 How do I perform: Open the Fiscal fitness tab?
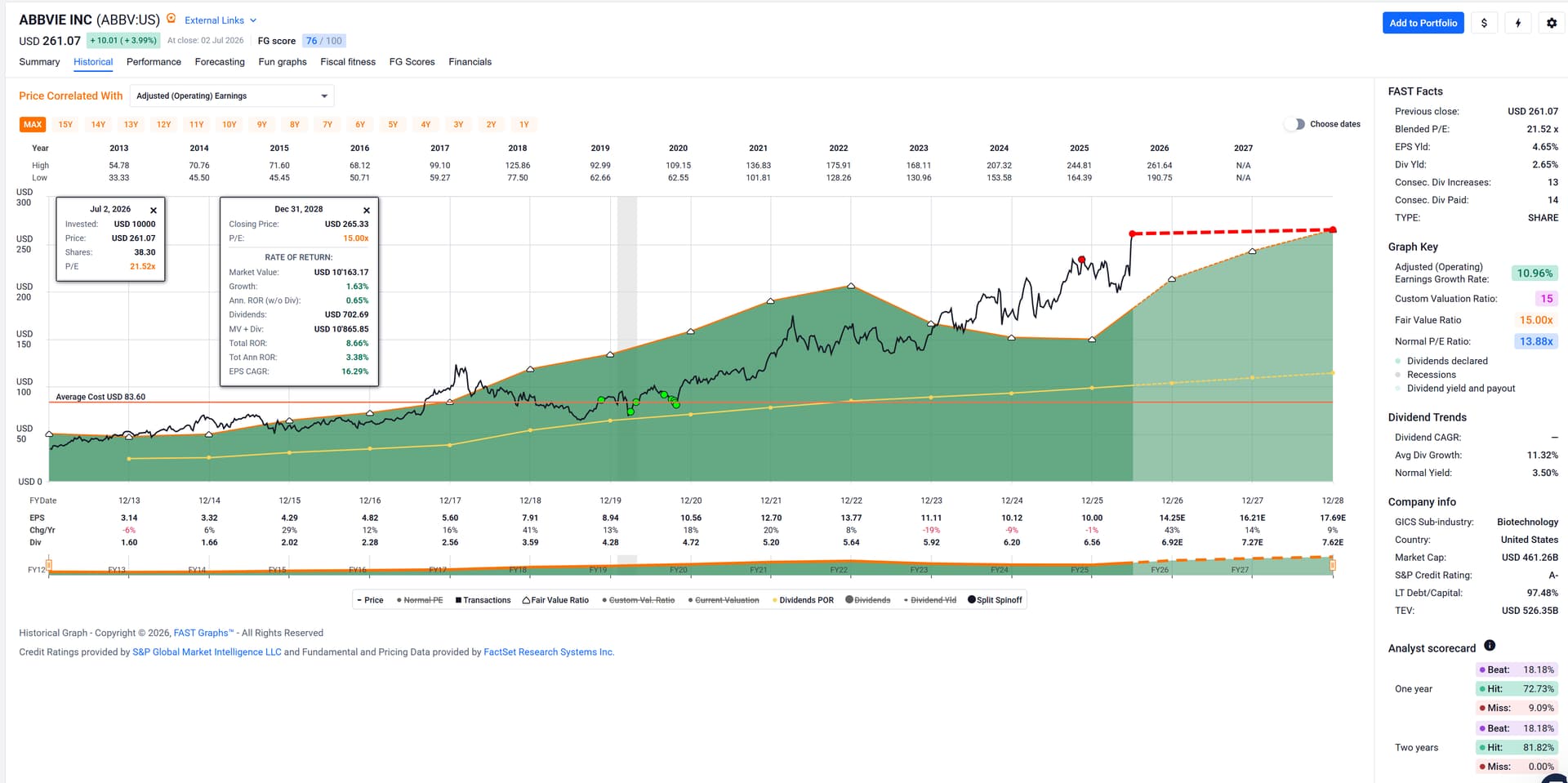point(348,62)
